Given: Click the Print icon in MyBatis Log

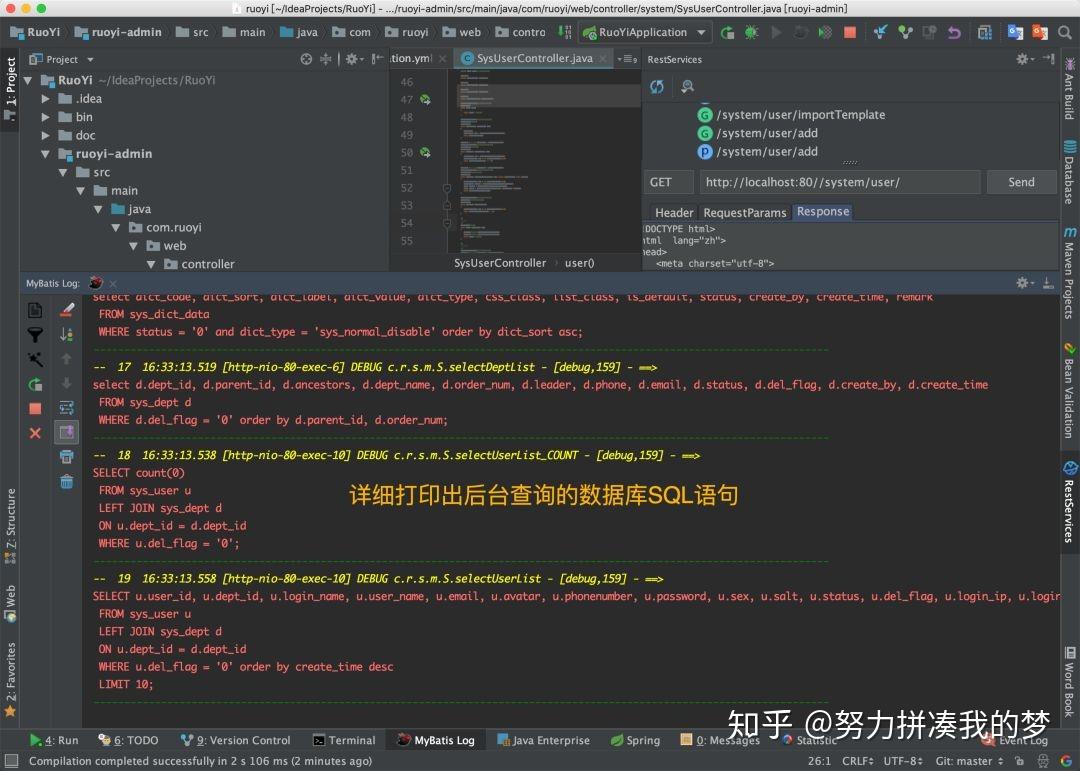Looking at the screenshot, I should 67,456.
